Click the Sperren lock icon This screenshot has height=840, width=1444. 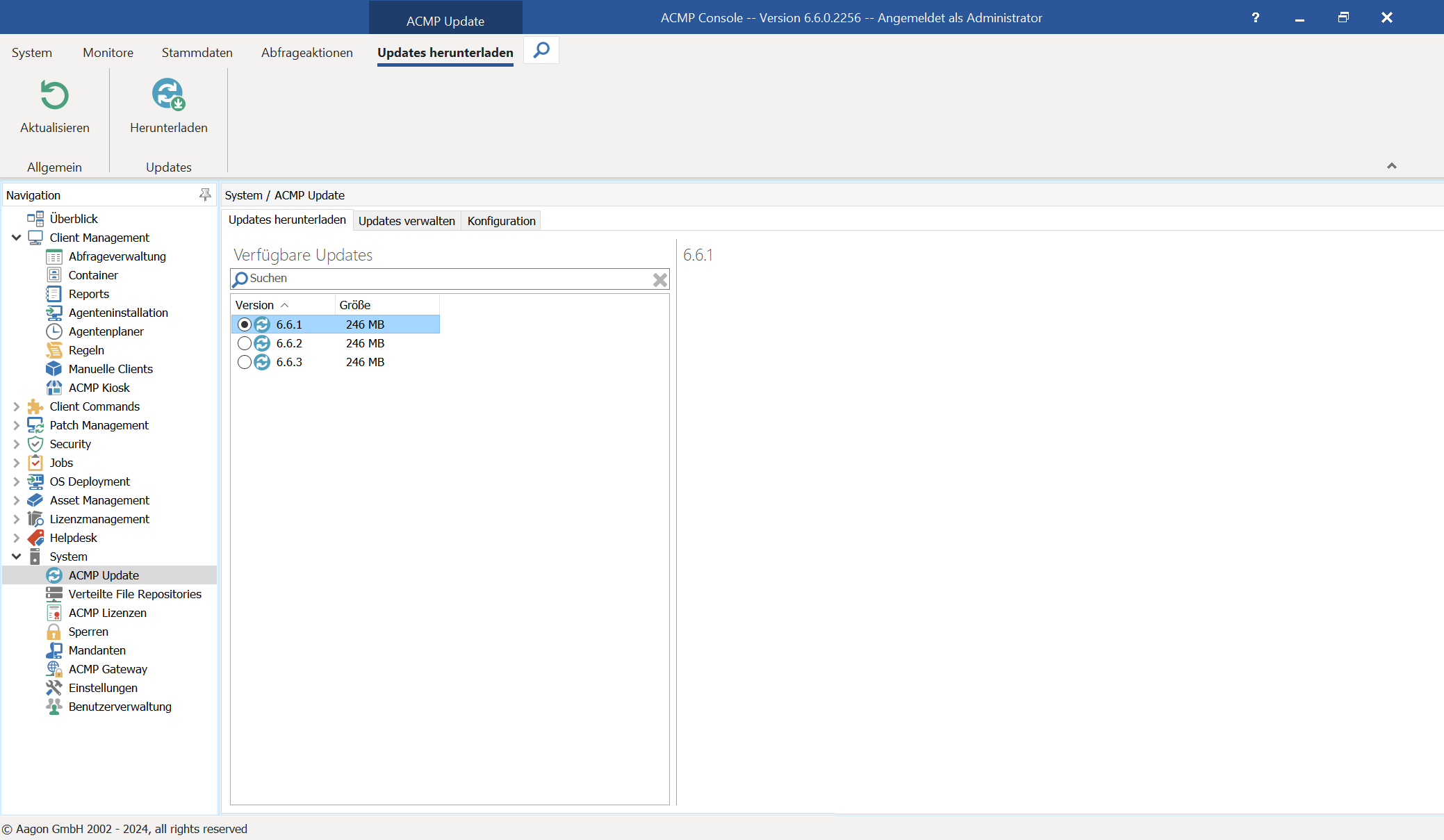coord(54,632)
